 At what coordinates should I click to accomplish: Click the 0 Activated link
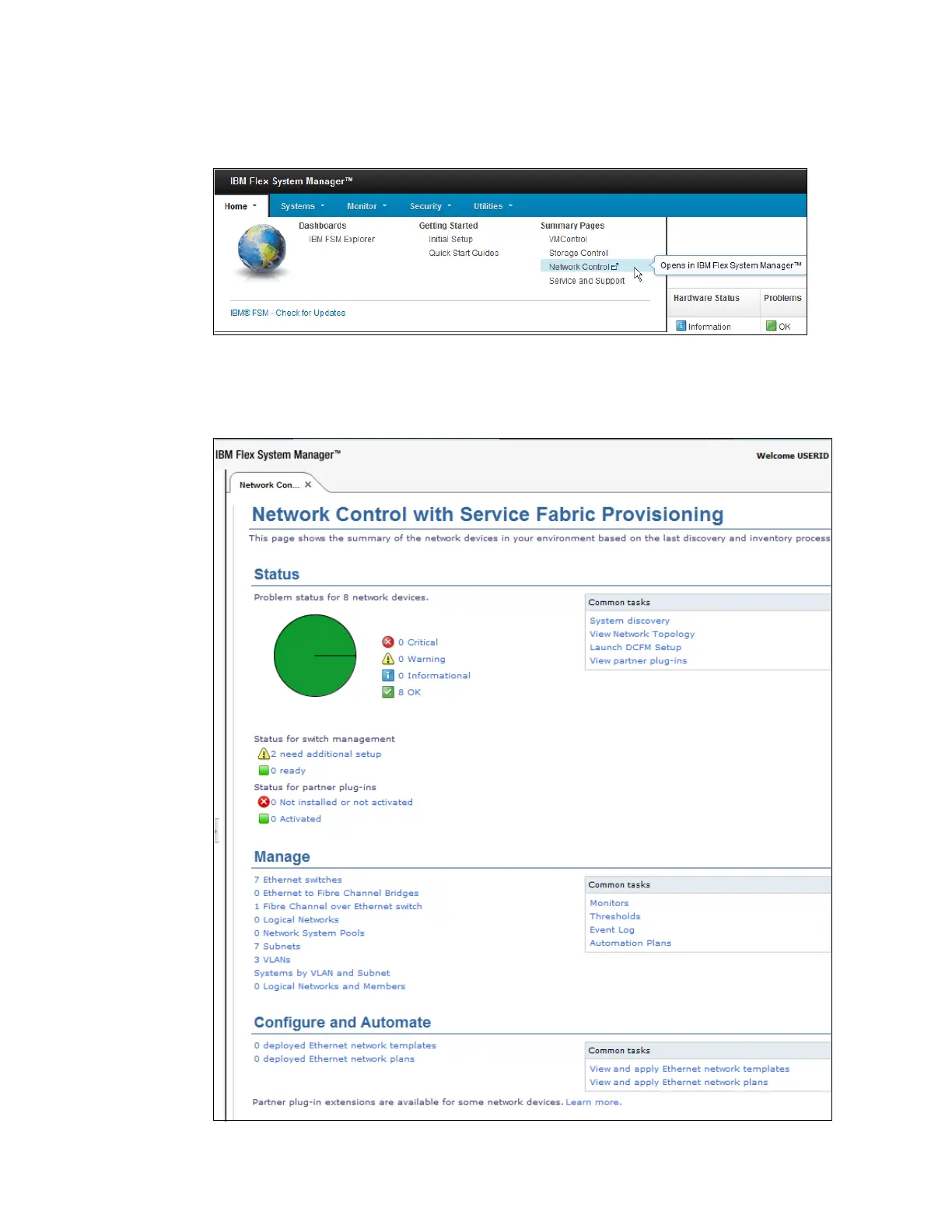coord(296,818)
